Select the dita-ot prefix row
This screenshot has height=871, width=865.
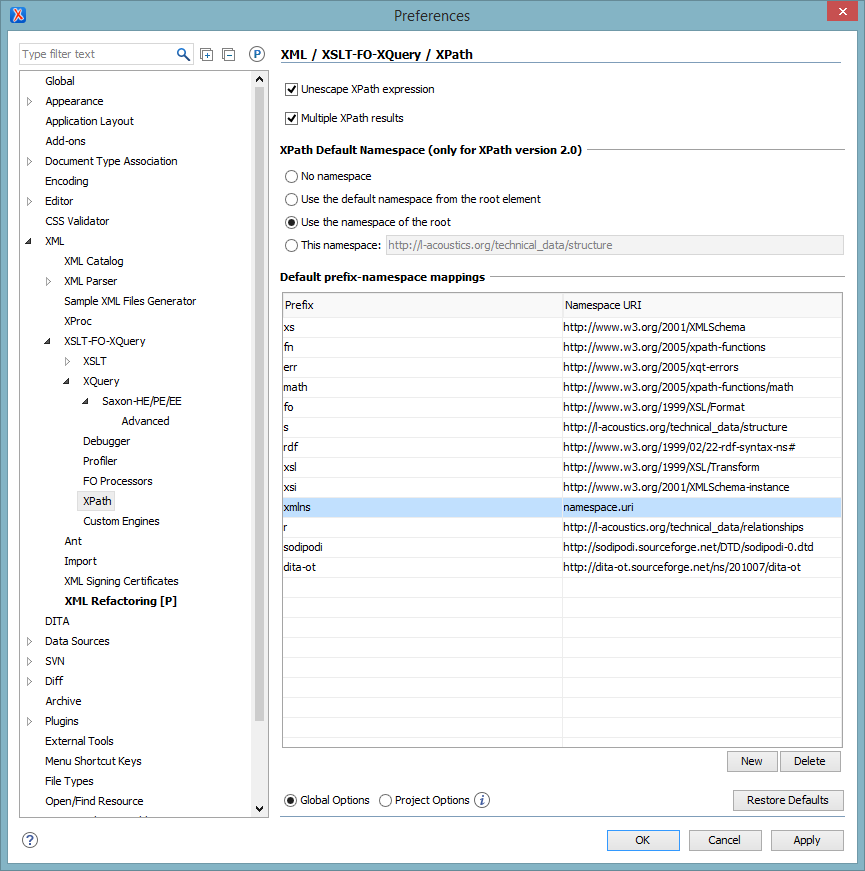562,567
